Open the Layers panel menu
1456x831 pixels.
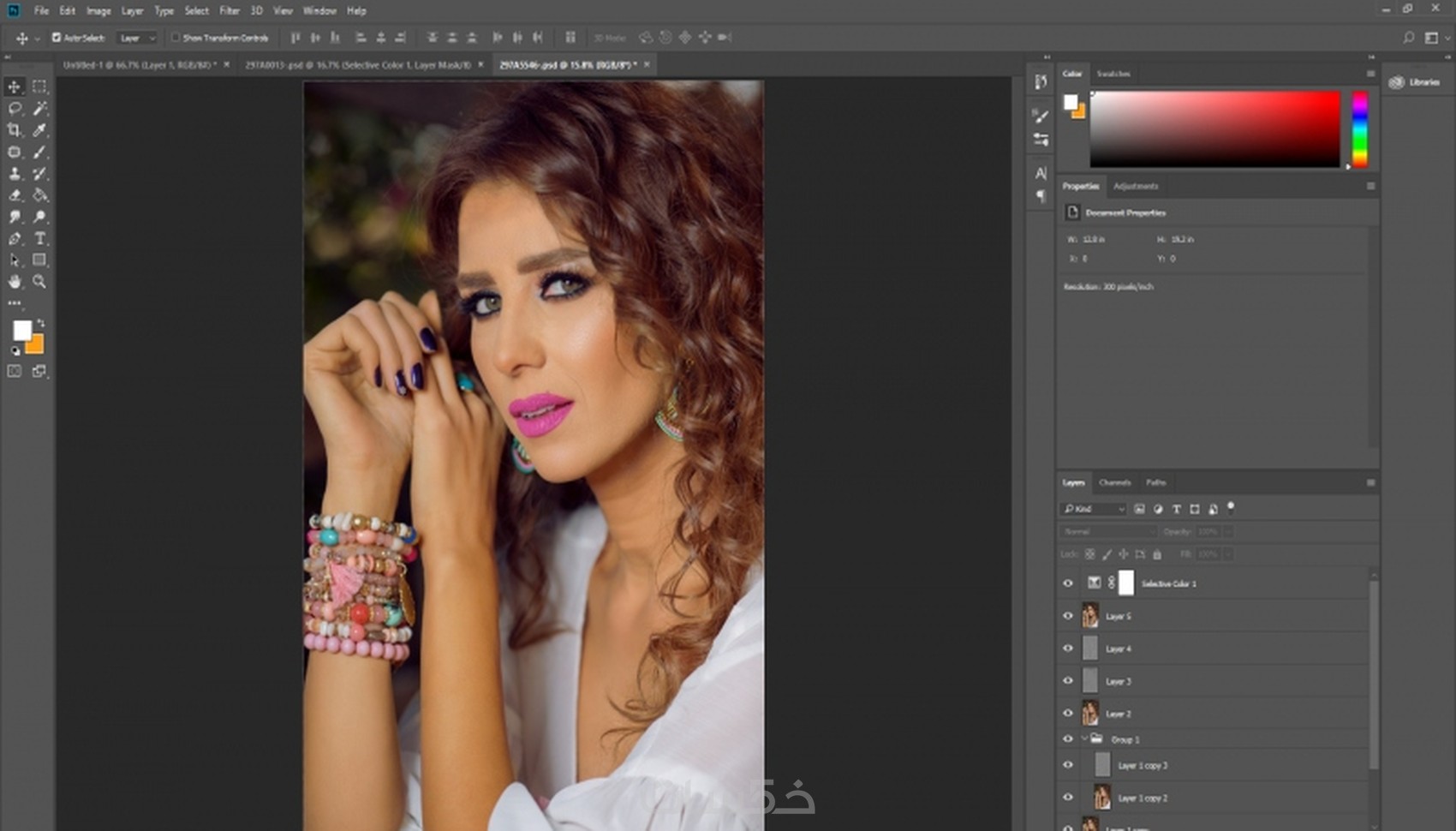click(x=1370, y=483)
